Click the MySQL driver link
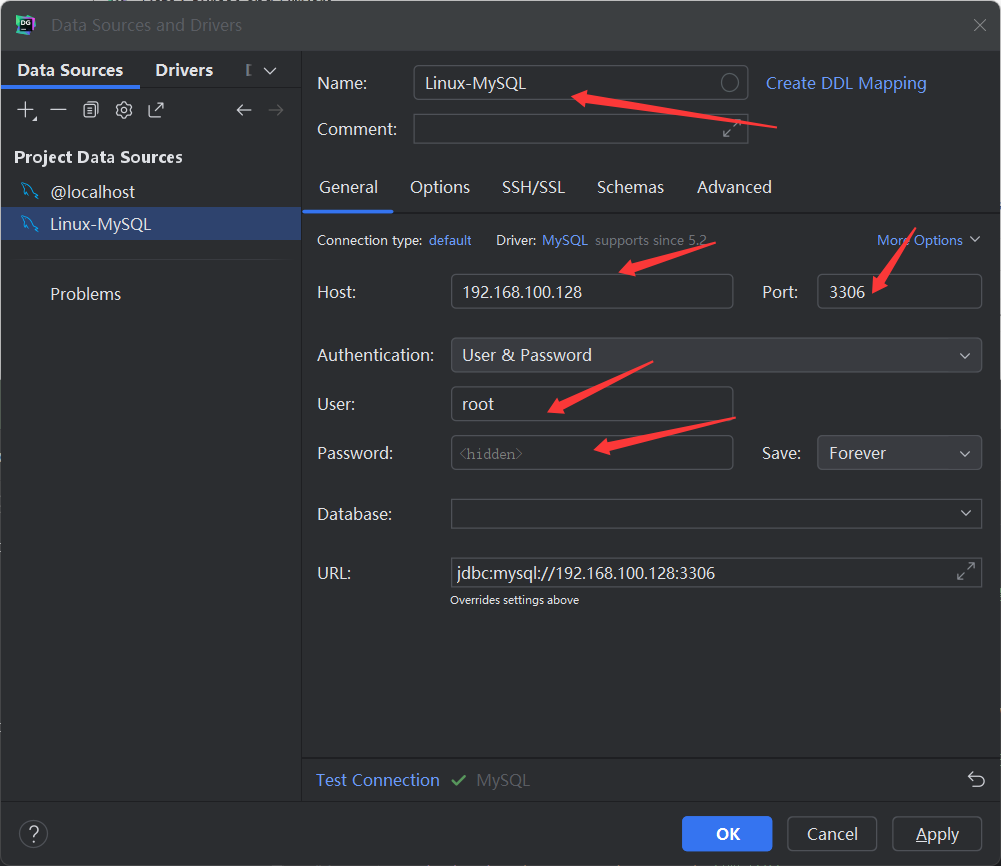This screenshot has height=866, width=1001. click(x=565, y=240)
